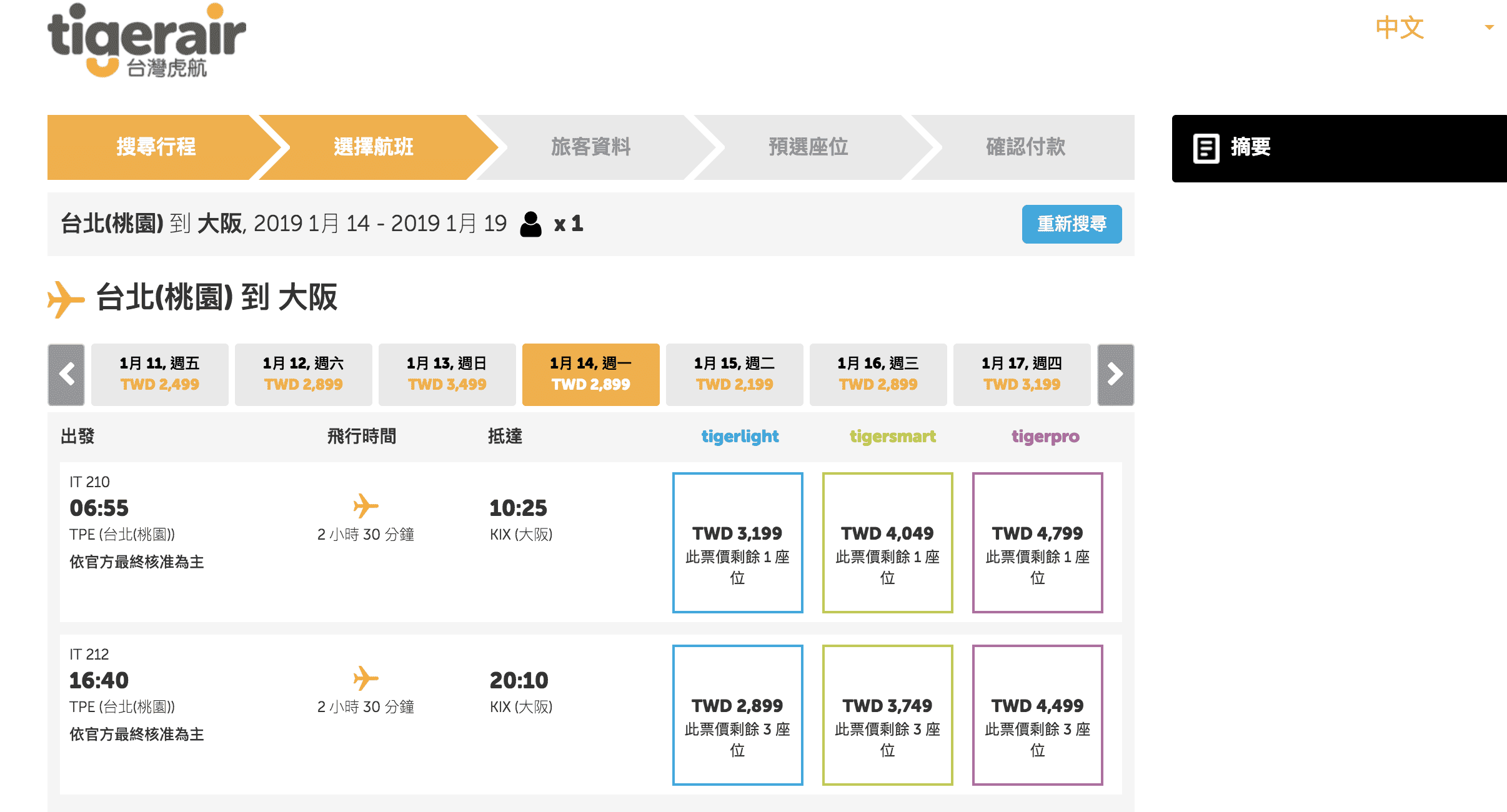This screenshot has width=1507, height=812.
Task: Select 1月 13 週日 date tab
Action: point(447,375)
